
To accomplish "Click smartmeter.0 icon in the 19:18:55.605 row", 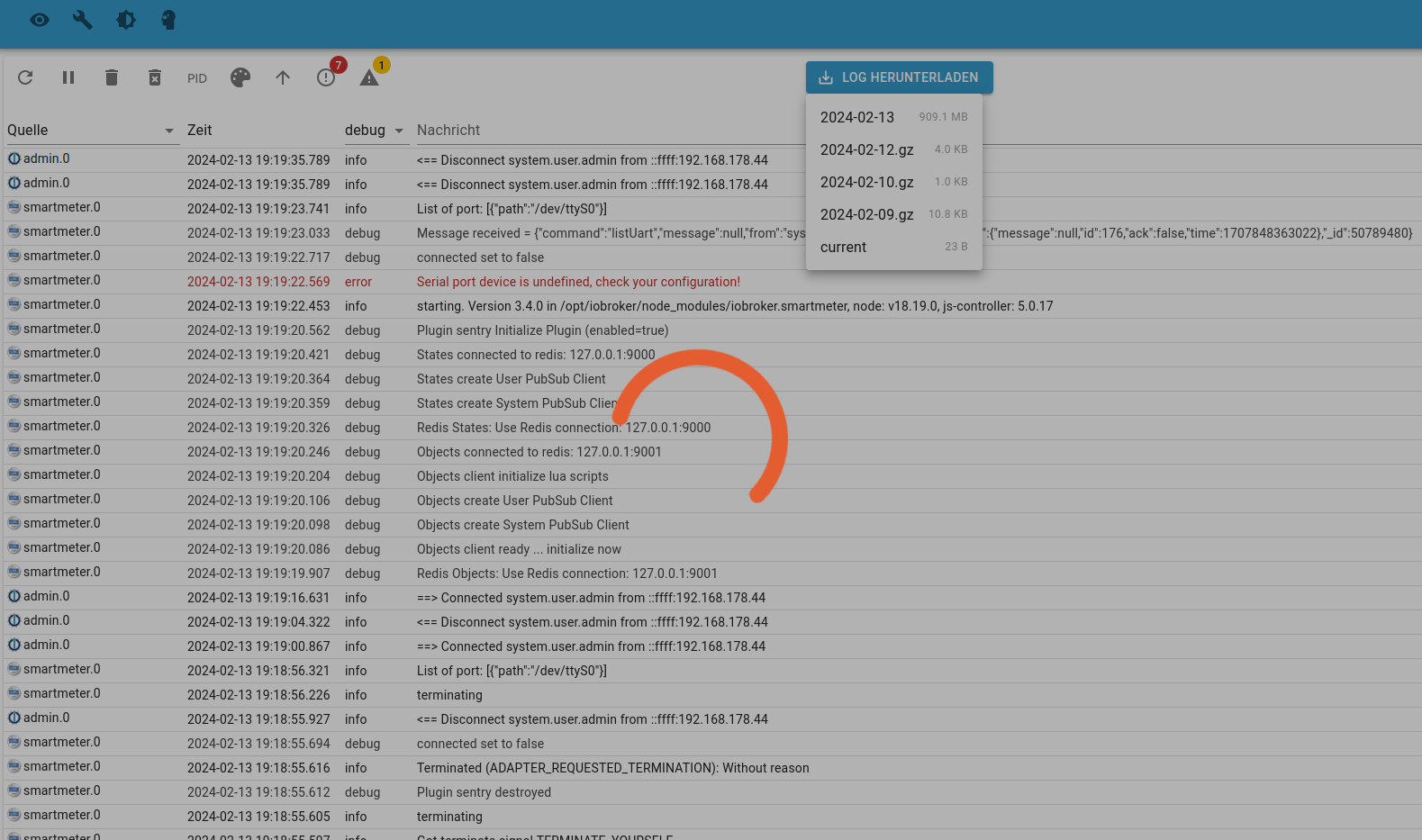I will (x=14, y=815).
